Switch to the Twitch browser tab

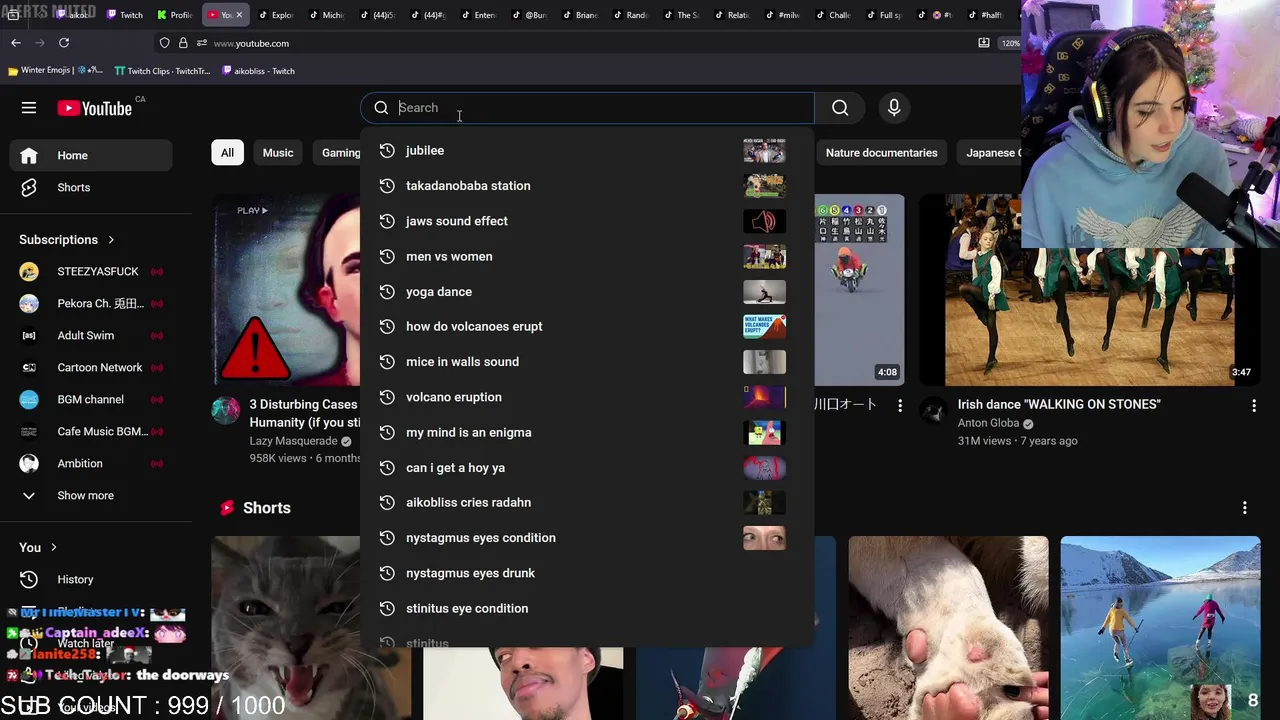pyautogui.click(x=125, y=15)
